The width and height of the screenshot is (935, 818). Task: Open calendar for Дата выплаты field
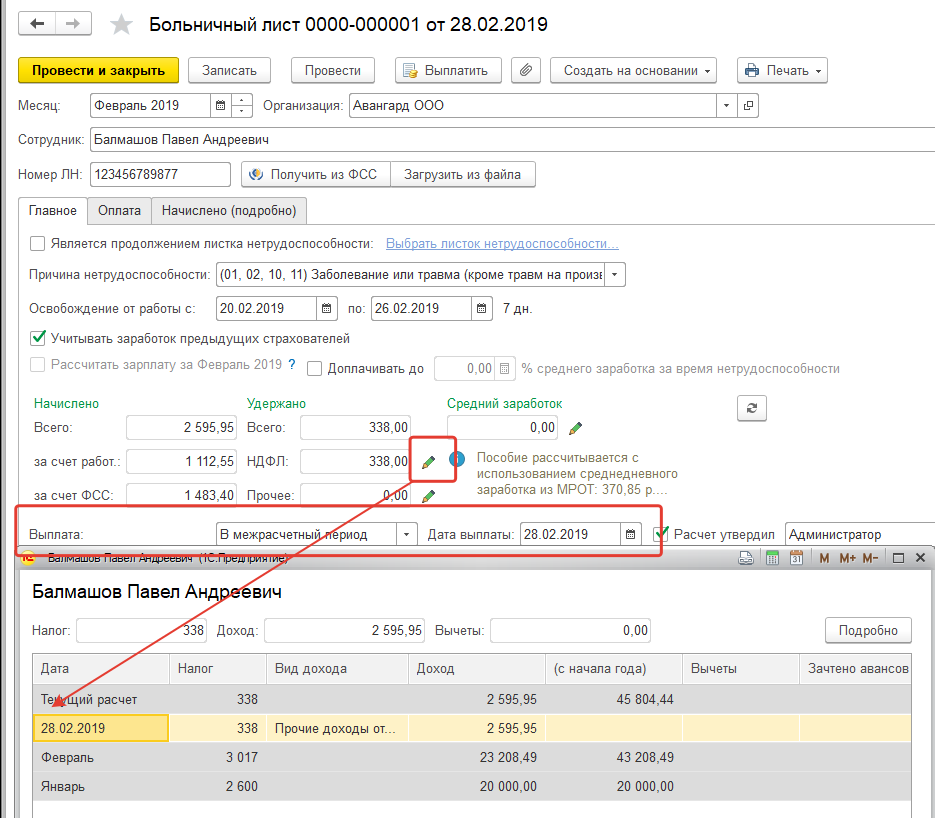tap(630, 535)
